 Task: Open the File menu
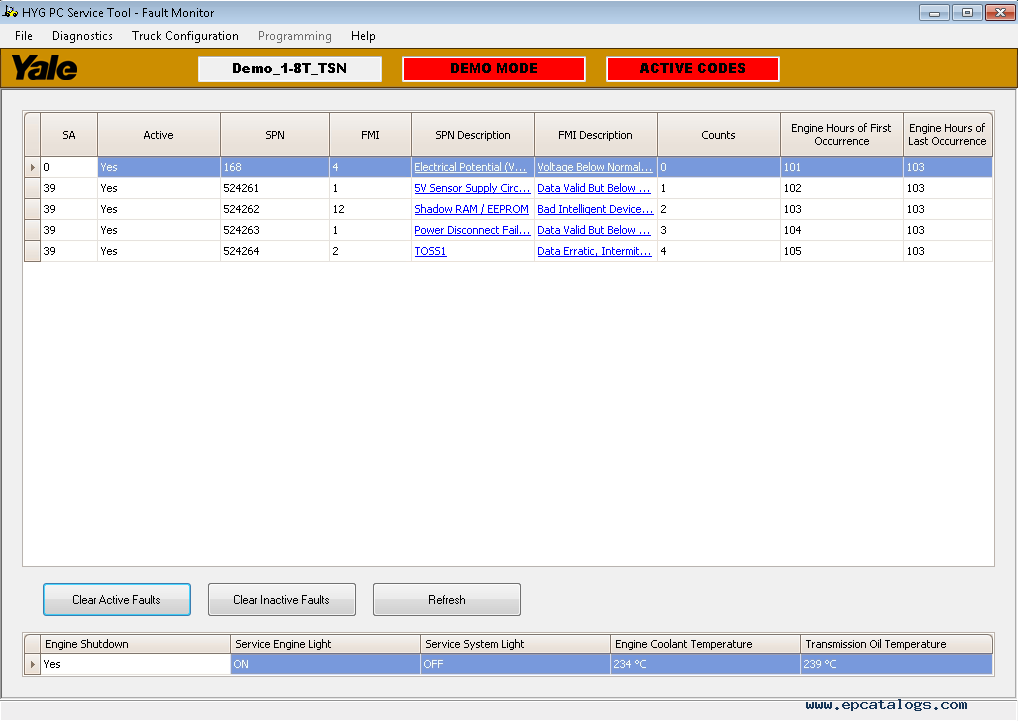click(24, 36)
